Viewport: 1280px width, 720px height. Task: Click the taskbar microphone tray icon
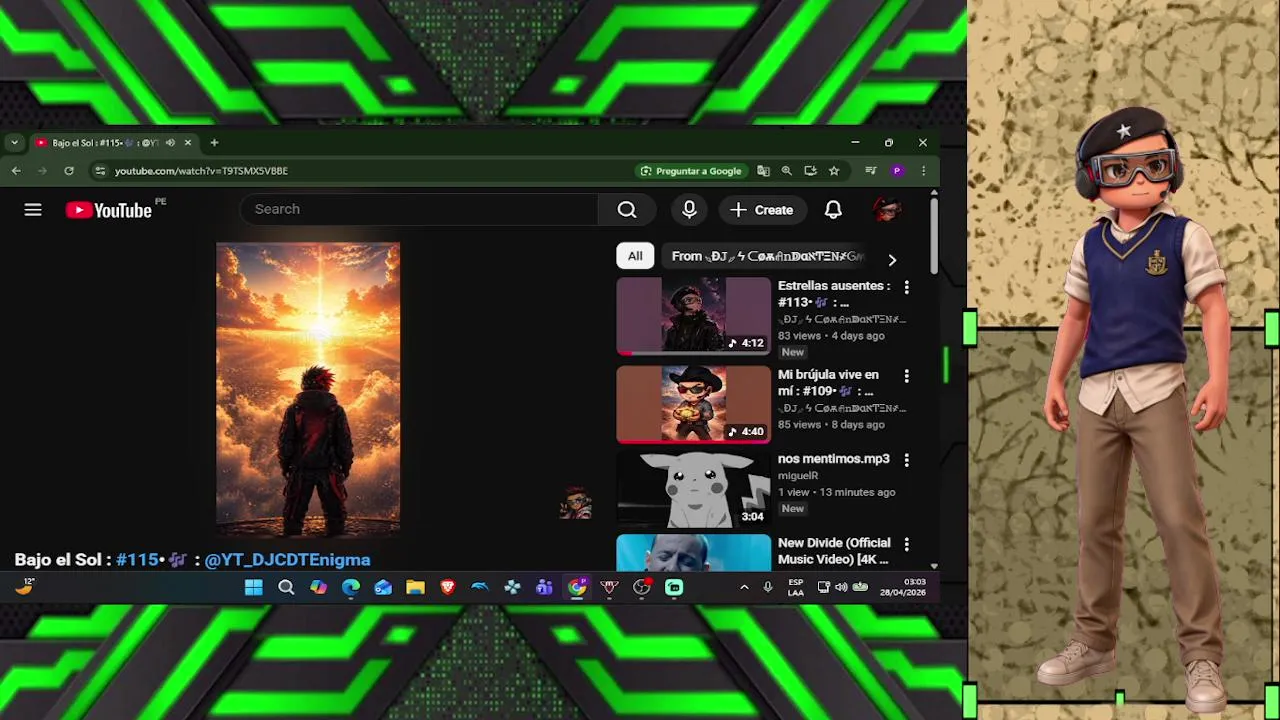tap(768, 588)
